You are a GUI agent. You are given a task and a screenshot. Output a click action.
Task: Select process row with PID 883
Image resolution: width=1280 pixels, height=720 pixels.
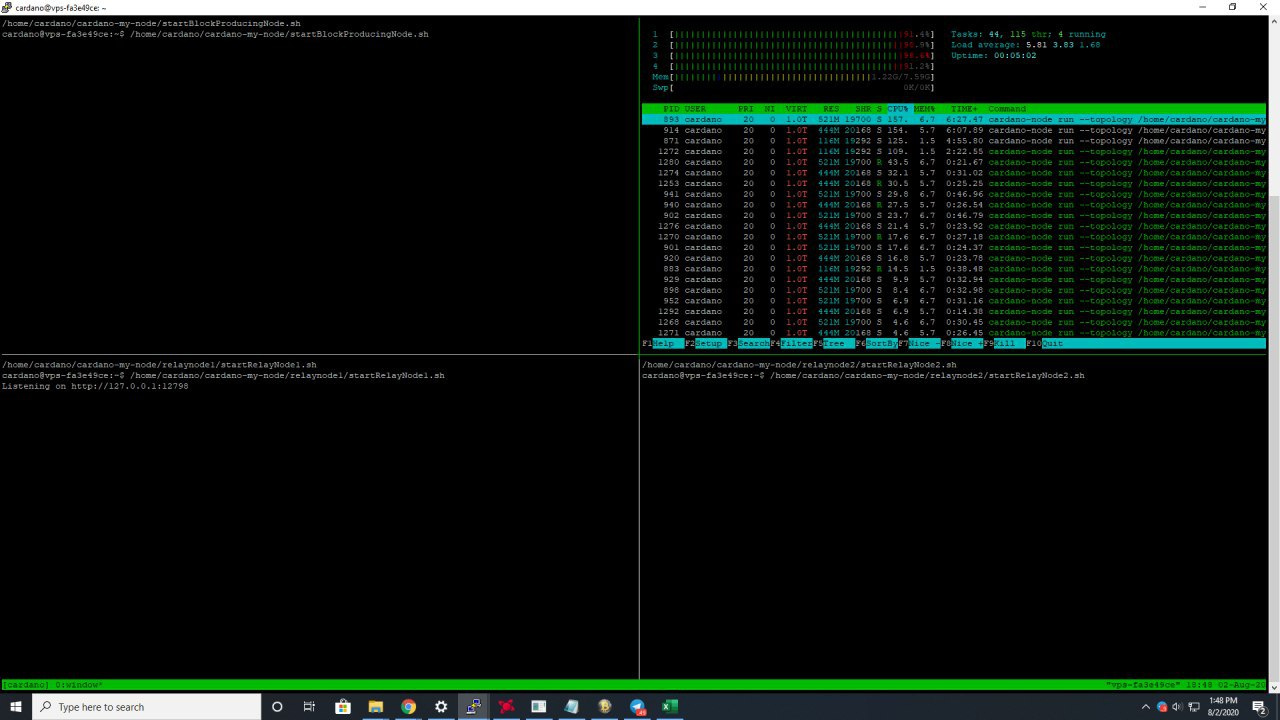pyautogui.click(x=954, y=269)
